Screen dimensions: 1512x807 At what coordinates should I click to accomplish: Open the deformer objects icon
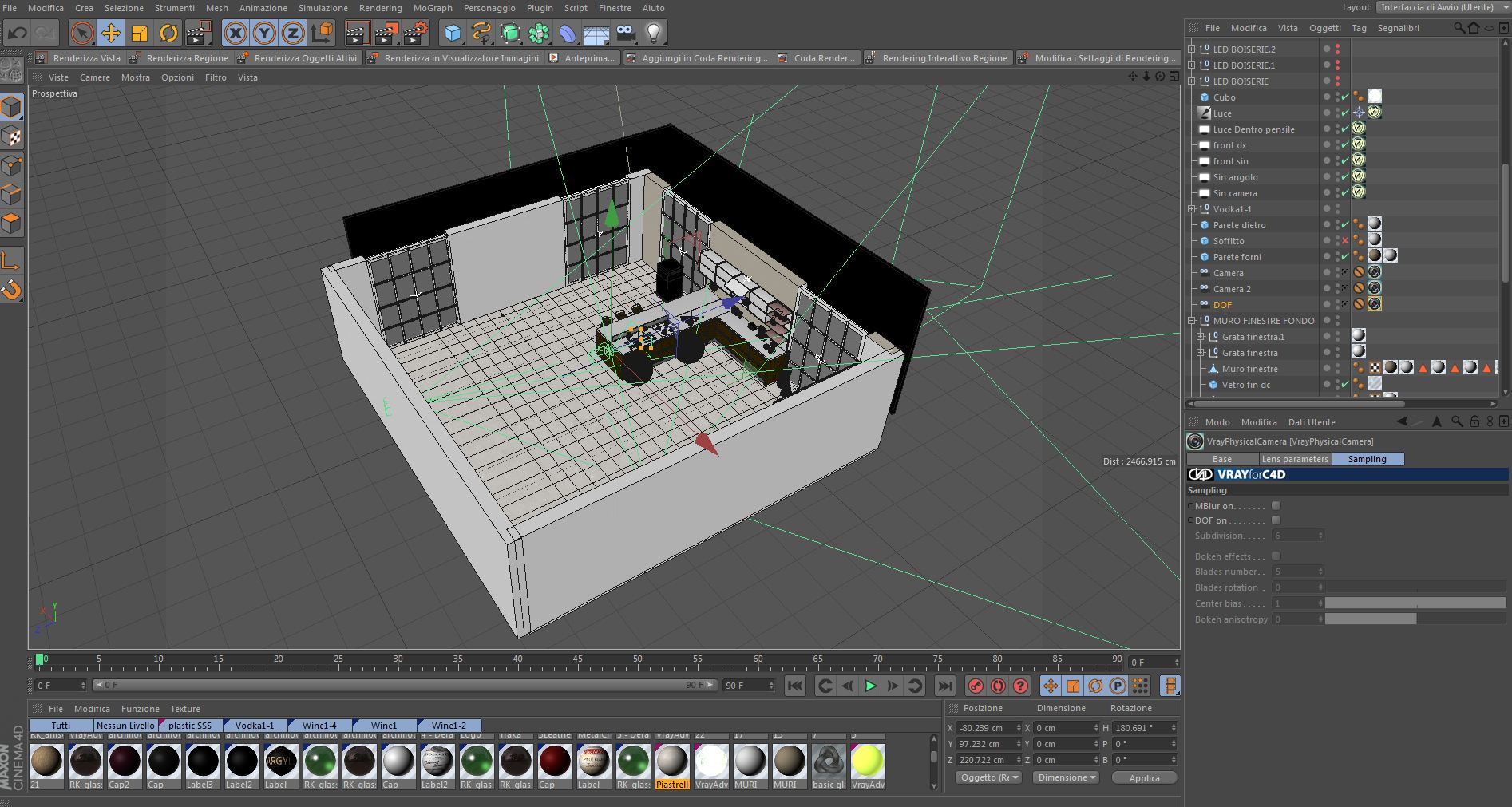[568, 33]
